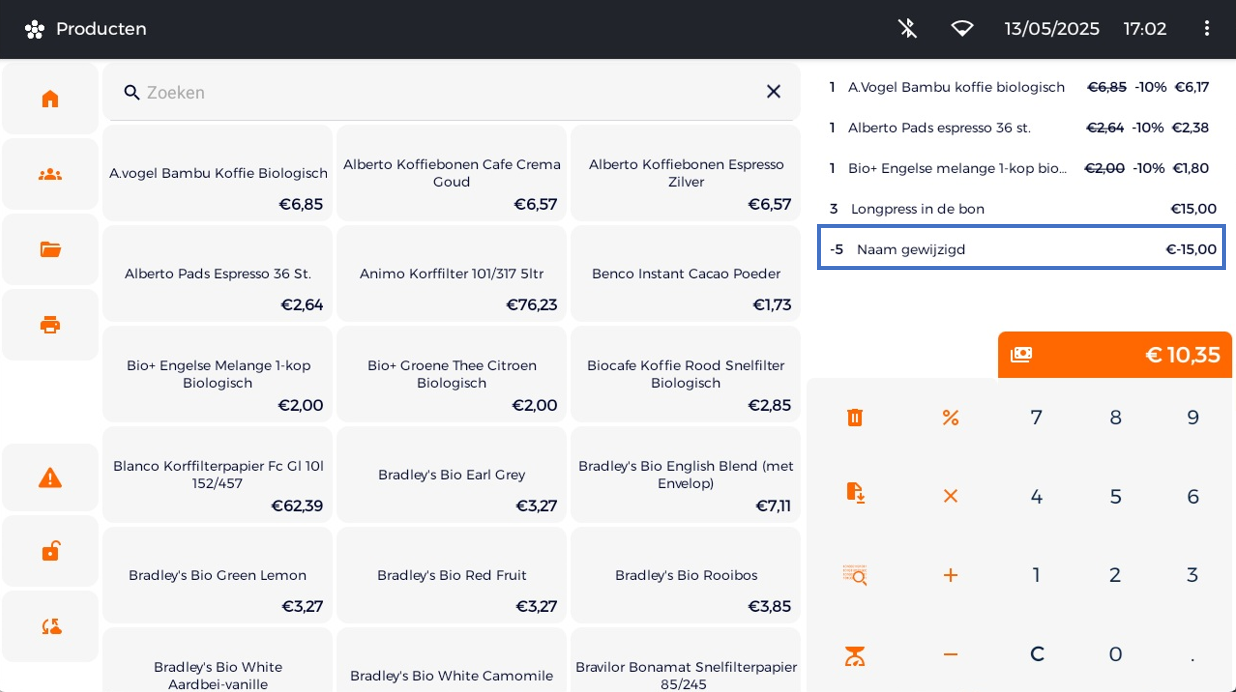1236x692 pixels.
Task: Click the cash icon on the total bar
Action: [1021, 354]
